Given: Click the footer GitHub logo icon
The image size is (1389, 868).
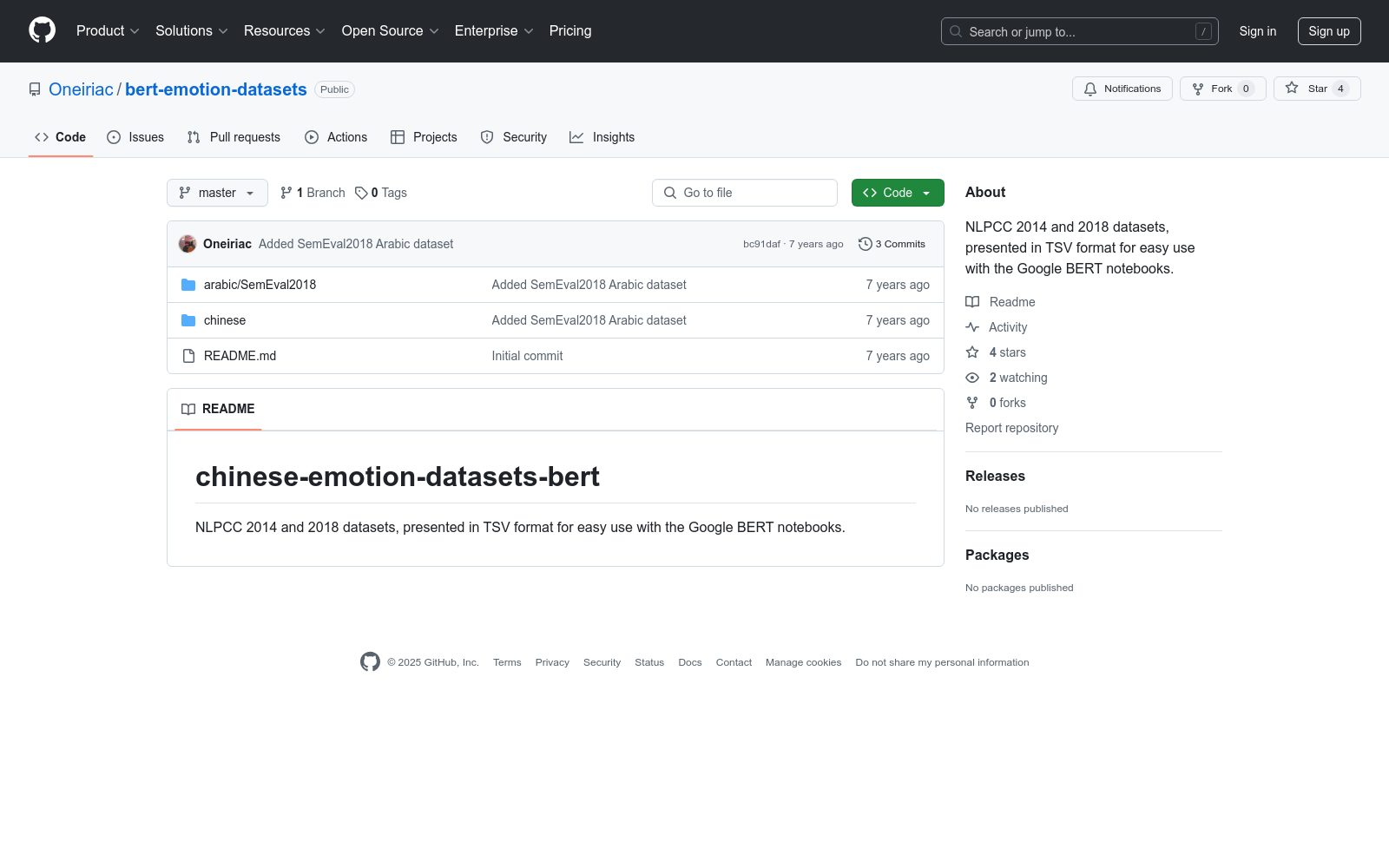Looking at the screenshot, I should click(370, 662).
